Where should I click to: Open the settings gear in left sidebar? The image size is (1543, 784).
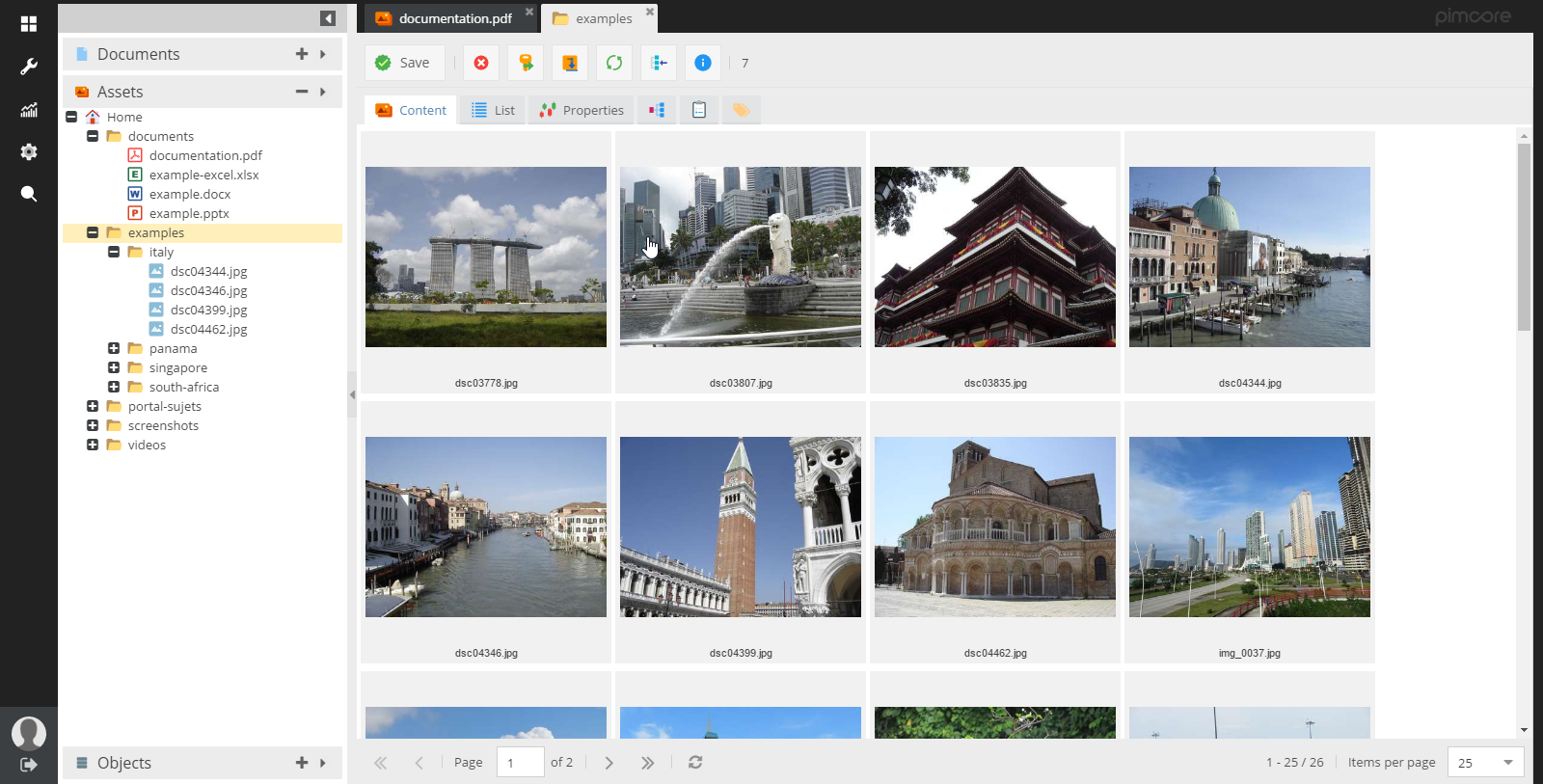pos(29,151)
